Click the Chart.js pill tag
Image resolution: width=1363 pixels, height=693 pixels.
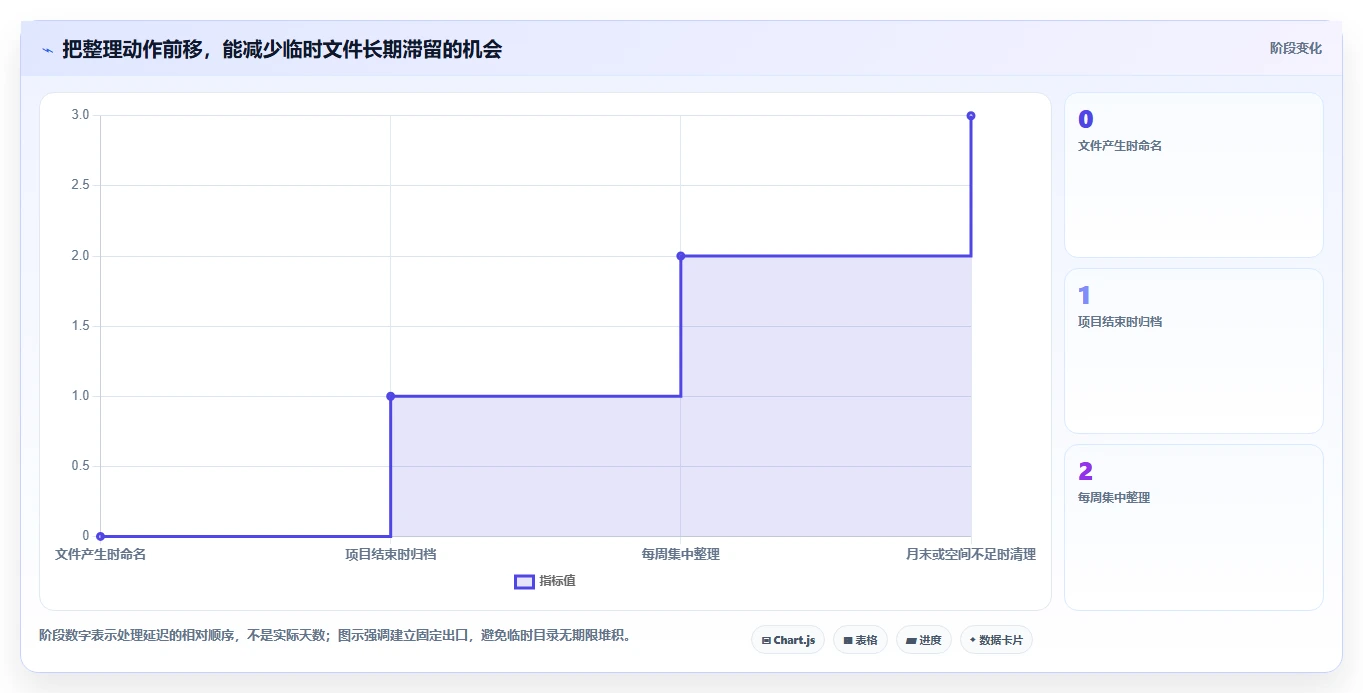788,640
